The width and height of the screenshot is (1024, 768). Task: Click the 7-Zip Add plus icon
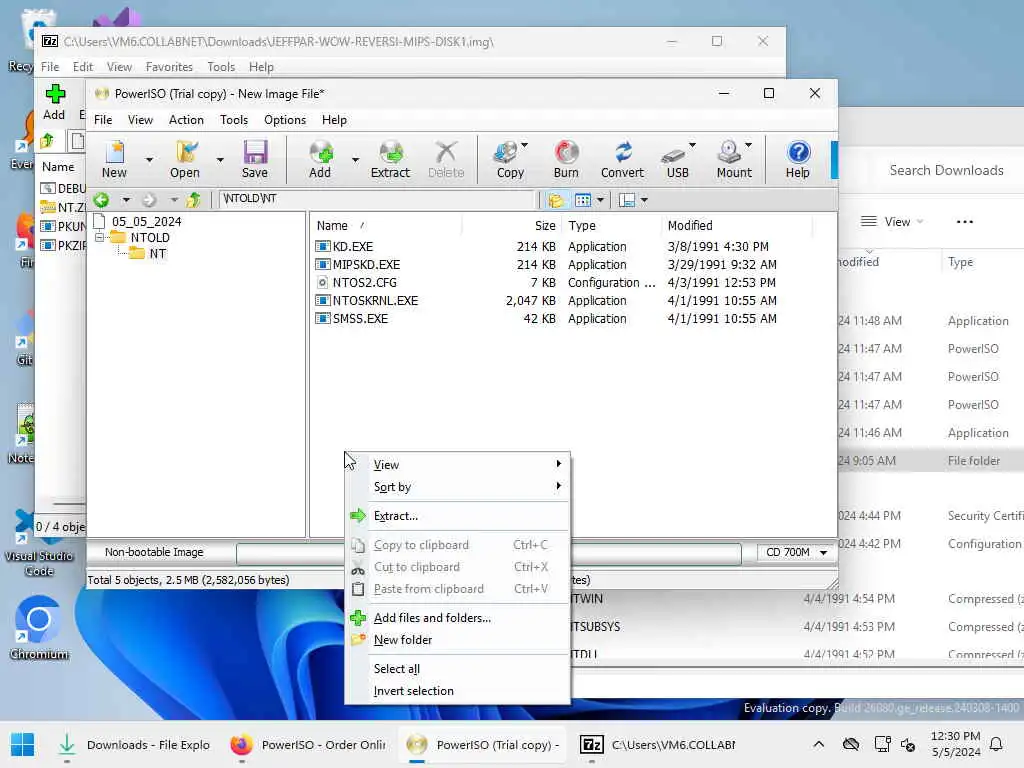[55, 93]
